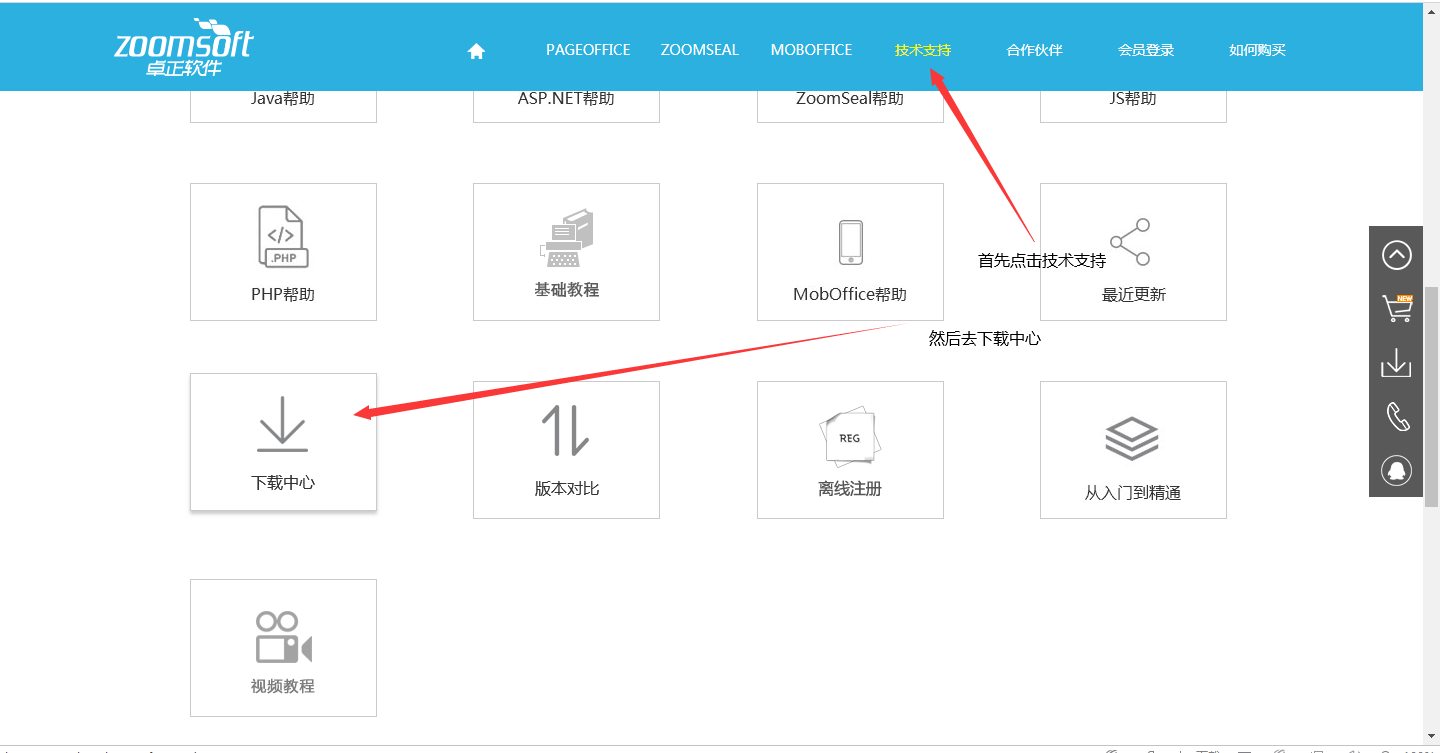The height and width of the screenshot is (753, 1440).
Task: Open the 如何购买 menu item
Action: point(1257,50)
